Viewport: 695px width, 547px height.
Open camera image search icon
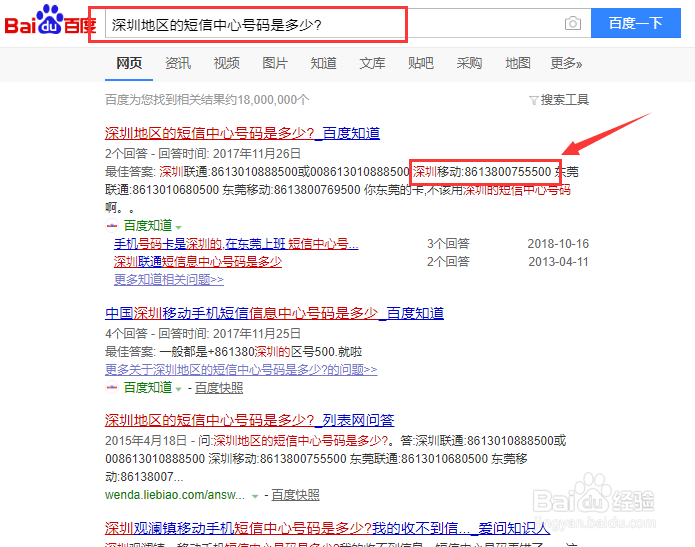coord(573,23)
